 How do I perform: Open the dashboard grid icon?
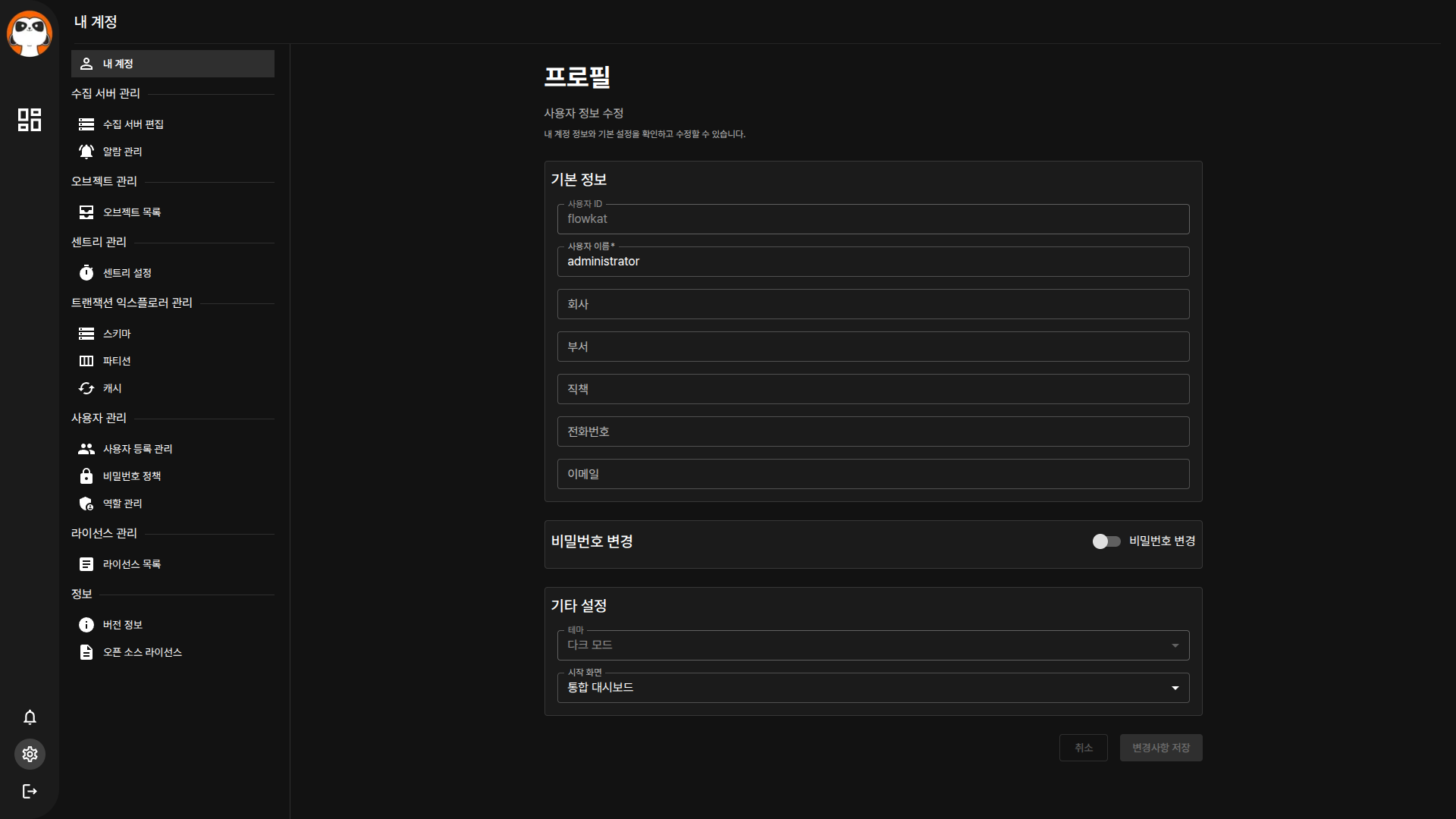pyautogui.click(x=30, y=120)
